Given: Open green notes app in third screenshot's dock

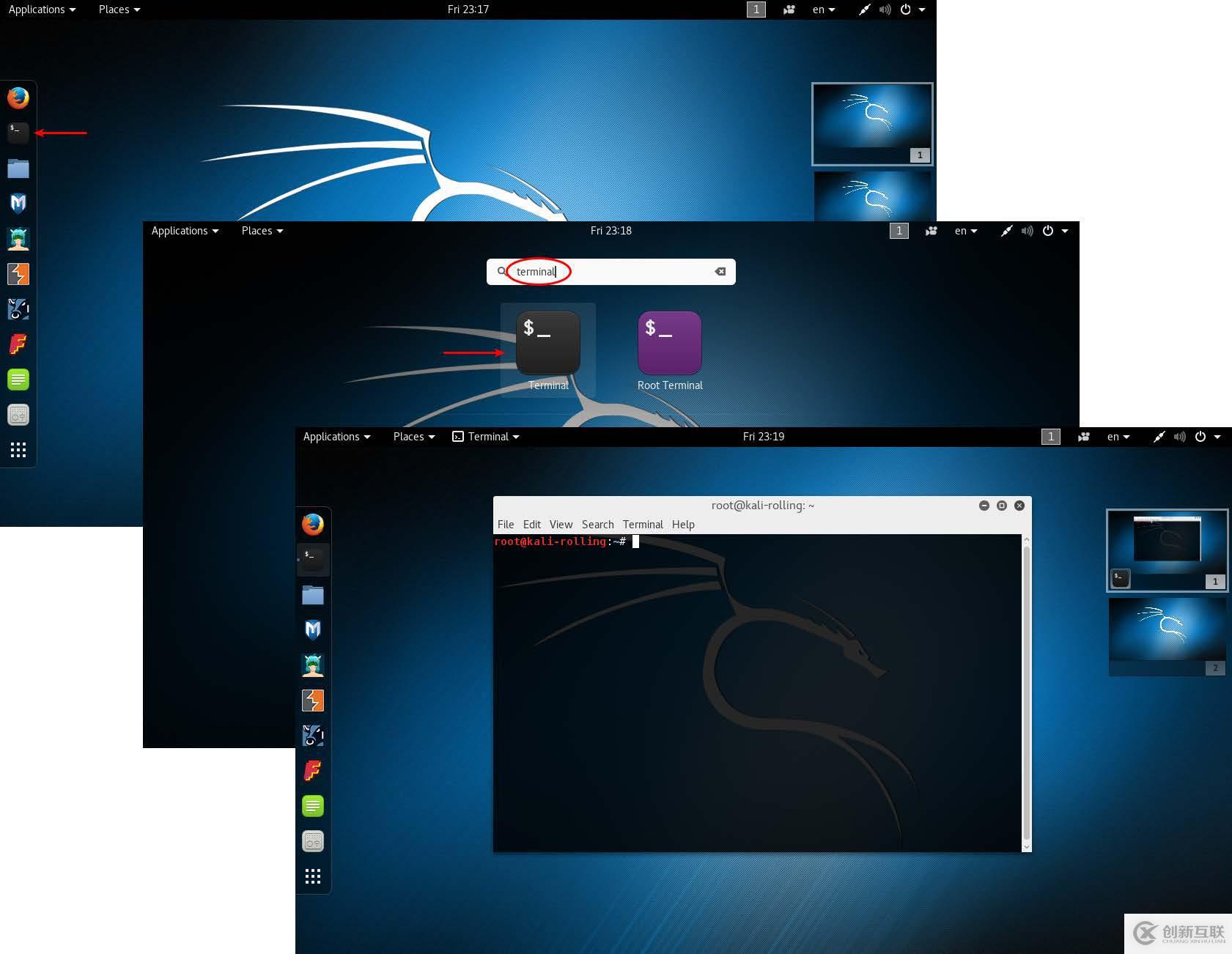Looking at the screenshot, I should coord(313,806).
